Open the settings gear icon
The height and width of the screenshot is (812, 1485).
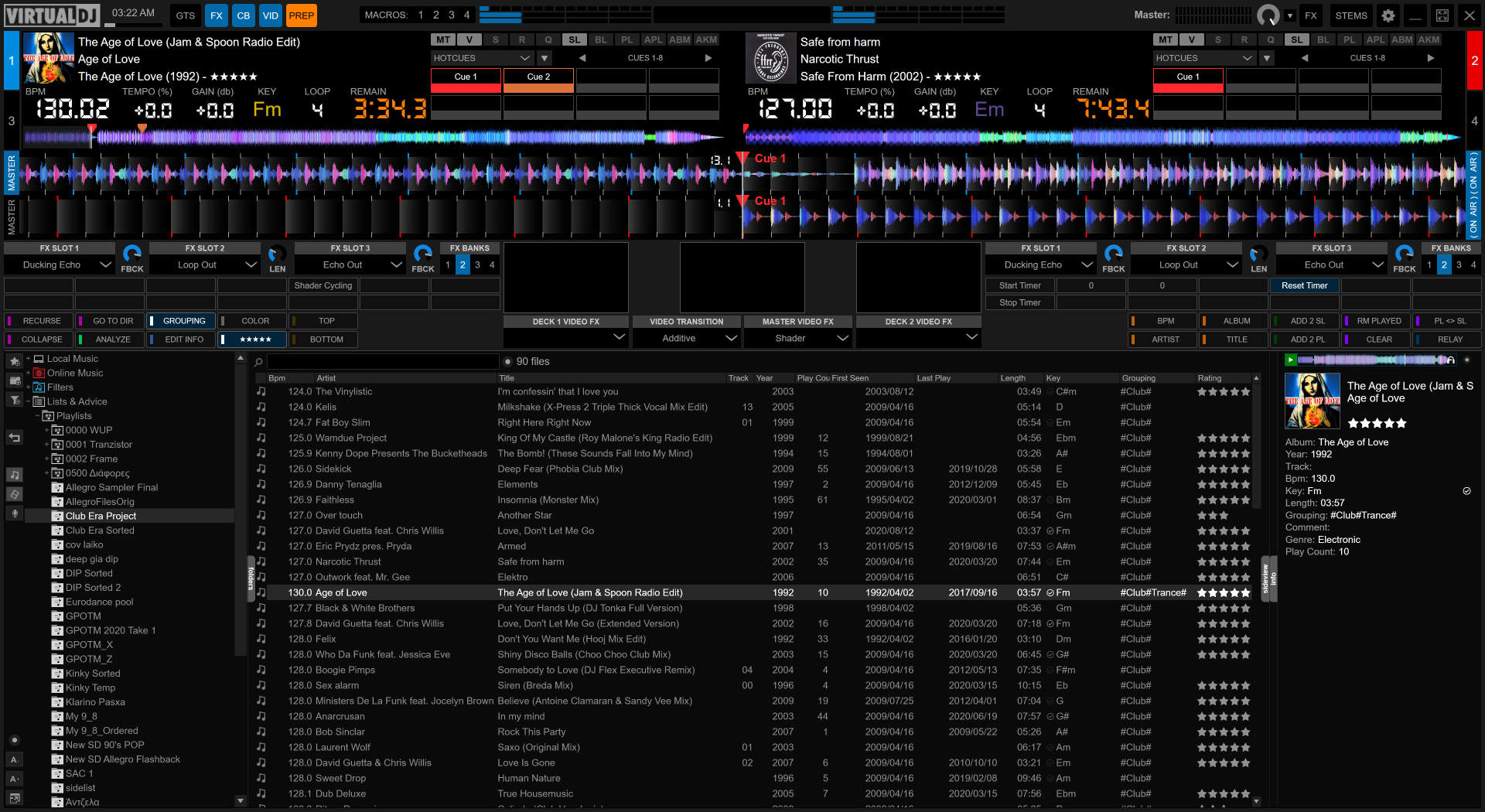tap(1388, 15)
